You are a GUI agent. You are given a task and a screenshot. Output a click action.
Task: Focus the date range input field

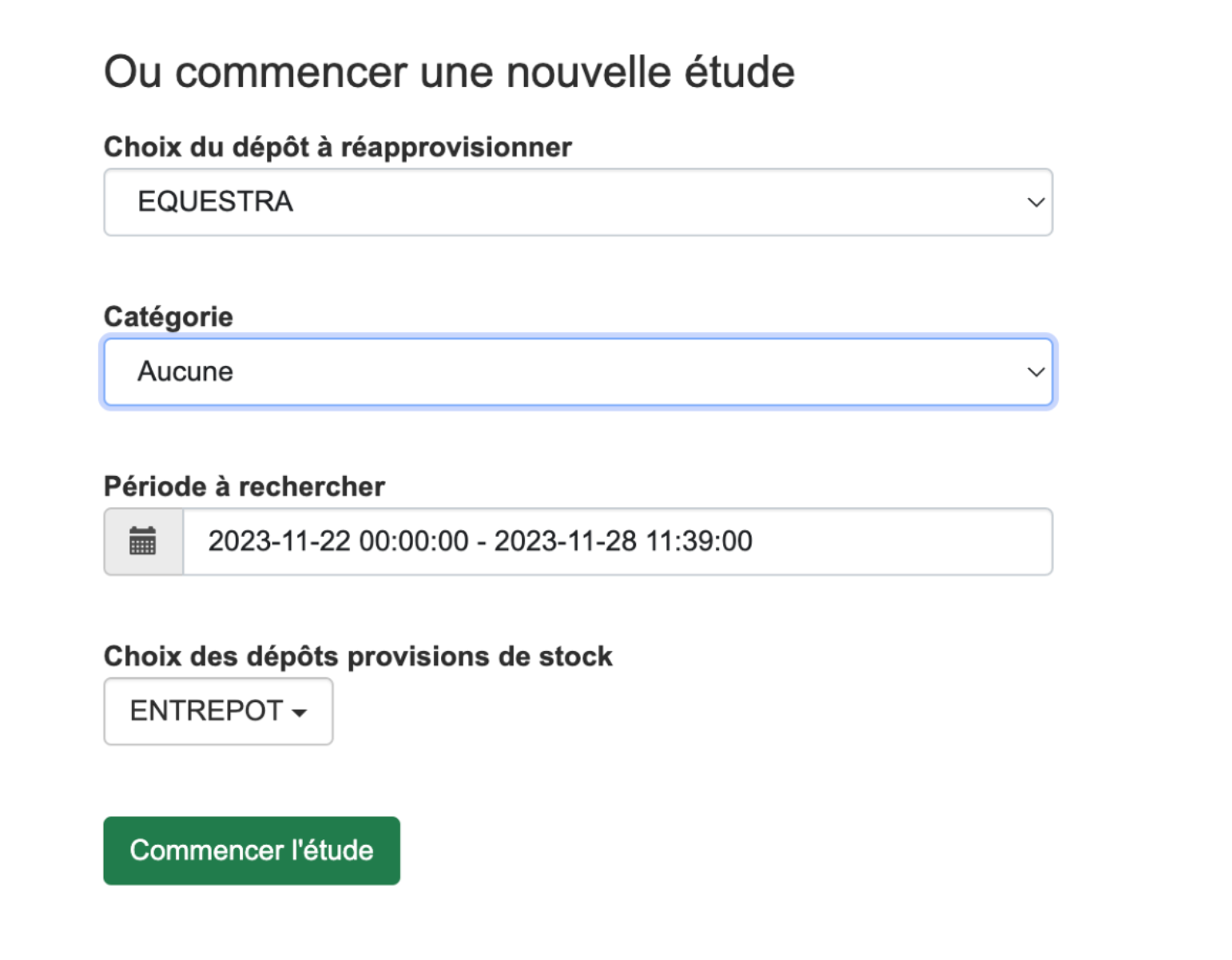click(x=618, y=541)
